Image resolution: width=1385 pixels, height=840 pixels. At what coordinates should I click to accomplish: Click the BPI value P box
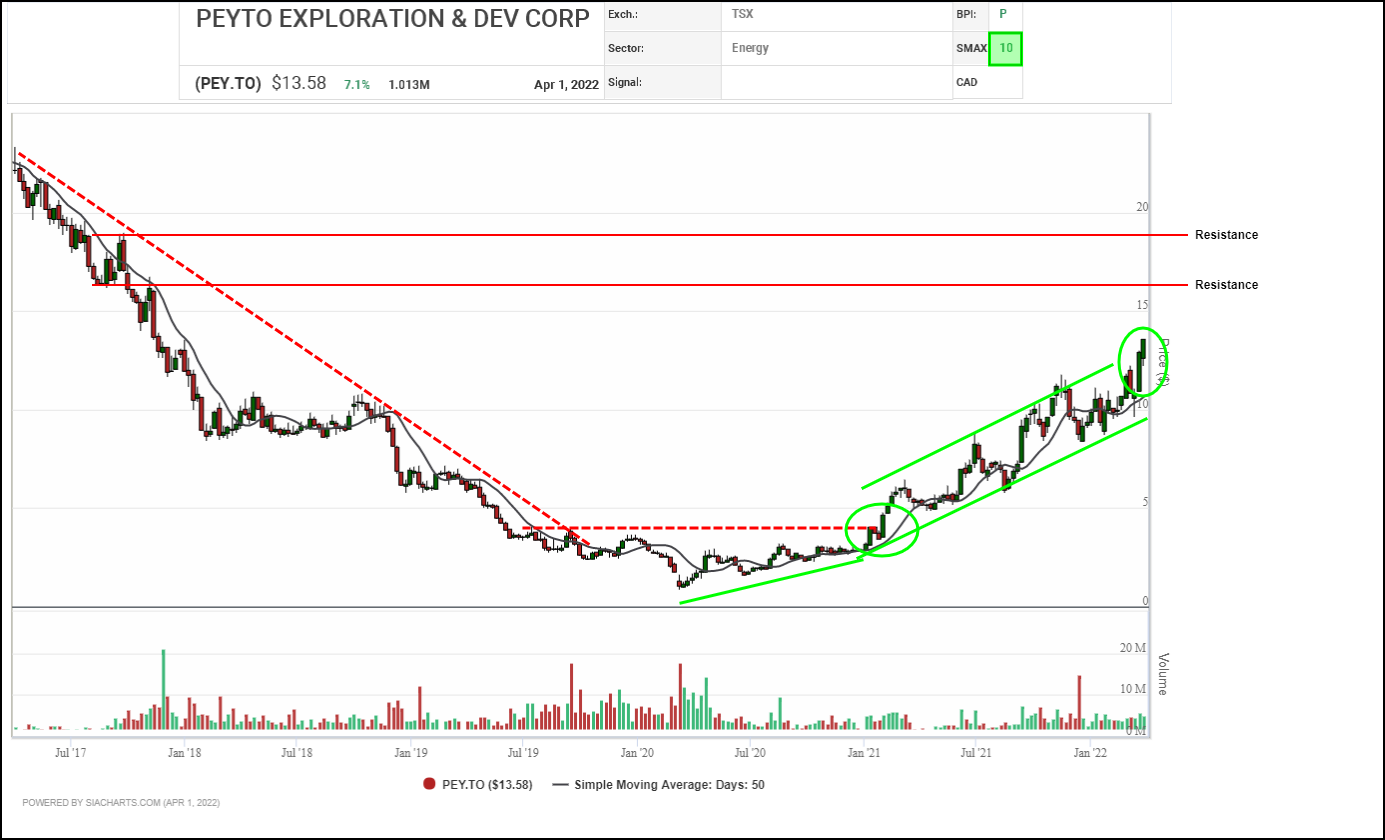click(x=1005, y=14)
